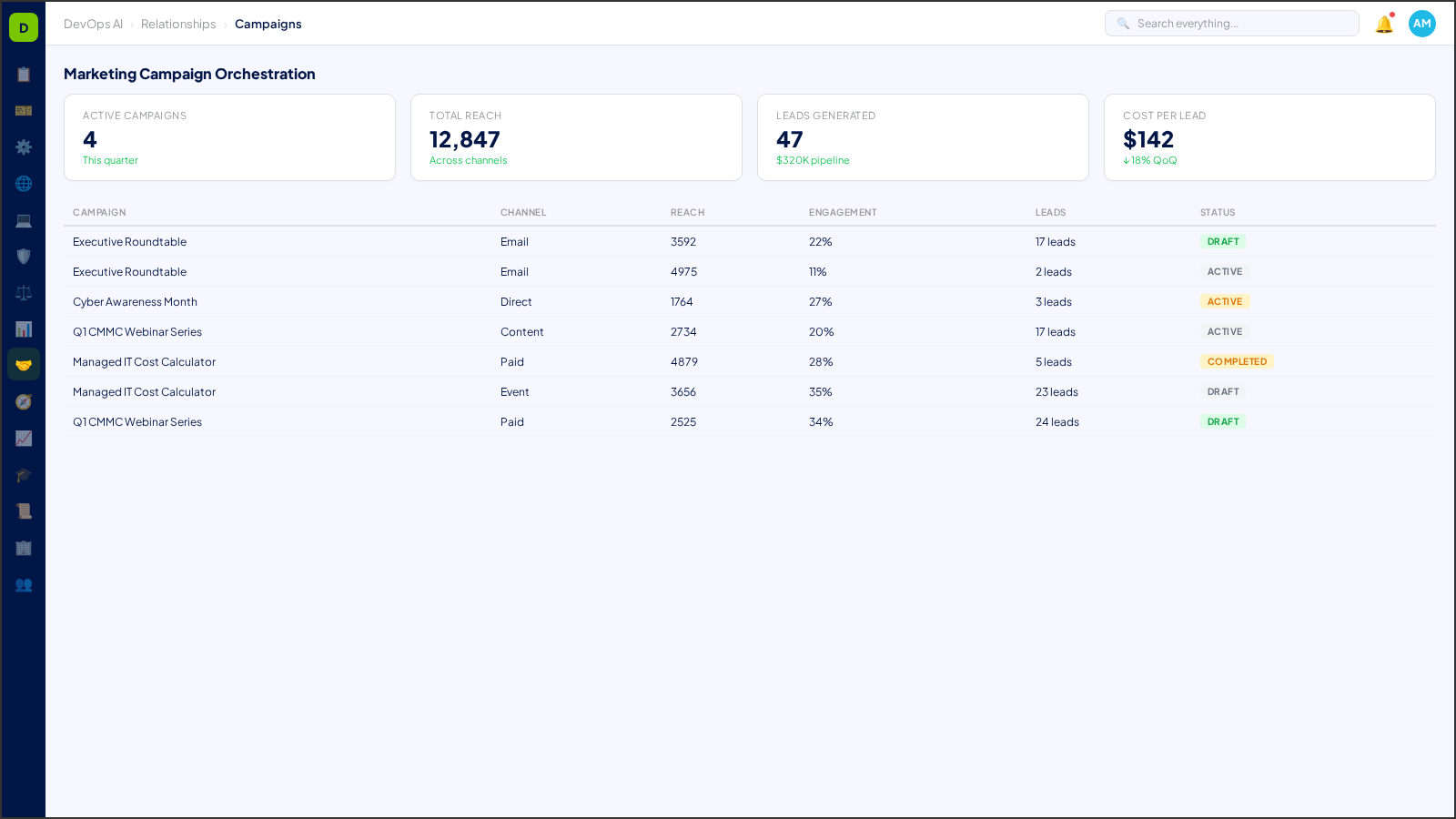Open the Relationships breadcrumb menu
The height and width of the screenshot is (819, 1456).
[178, 24]
